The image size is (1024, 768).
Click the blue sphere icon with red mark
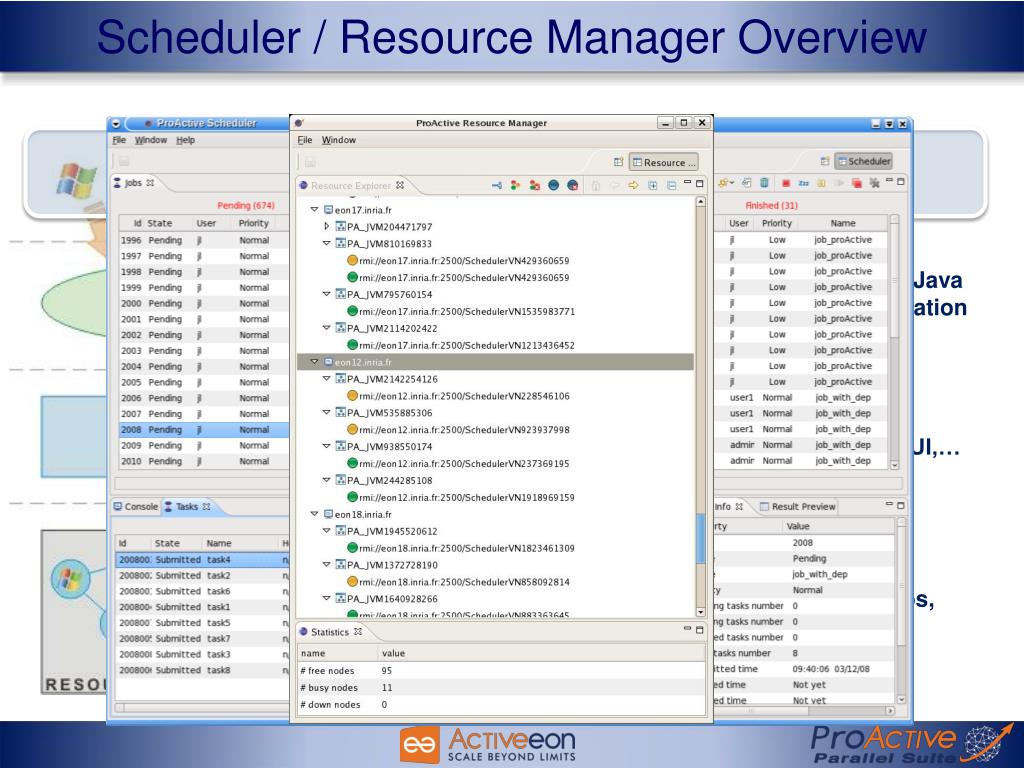pyautogui.click(x=573, y=185)
